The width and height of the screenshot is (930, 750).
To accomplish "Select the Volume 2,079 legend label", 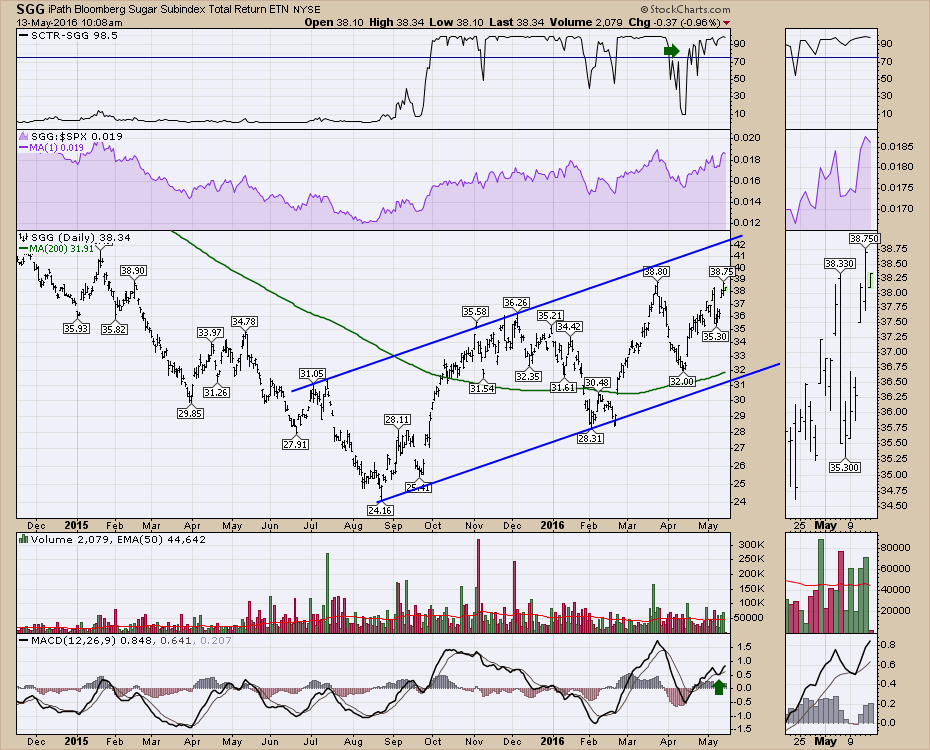I will point(58,540).
